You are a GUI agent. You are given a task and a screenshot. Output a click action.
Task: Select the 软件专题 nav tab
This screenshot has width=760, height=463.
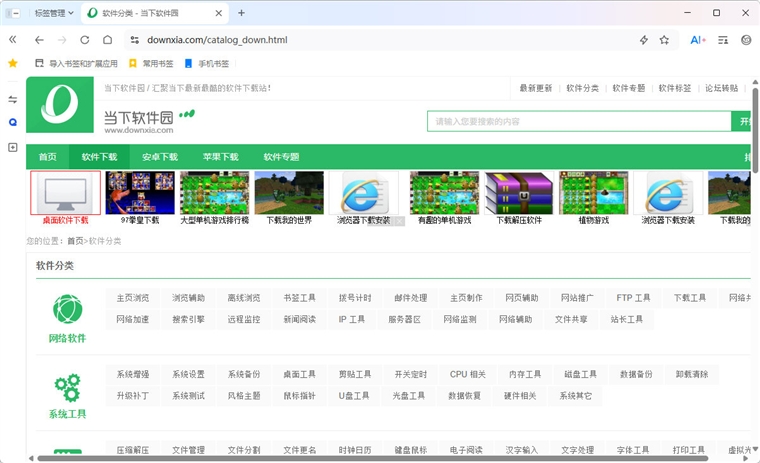281,157
